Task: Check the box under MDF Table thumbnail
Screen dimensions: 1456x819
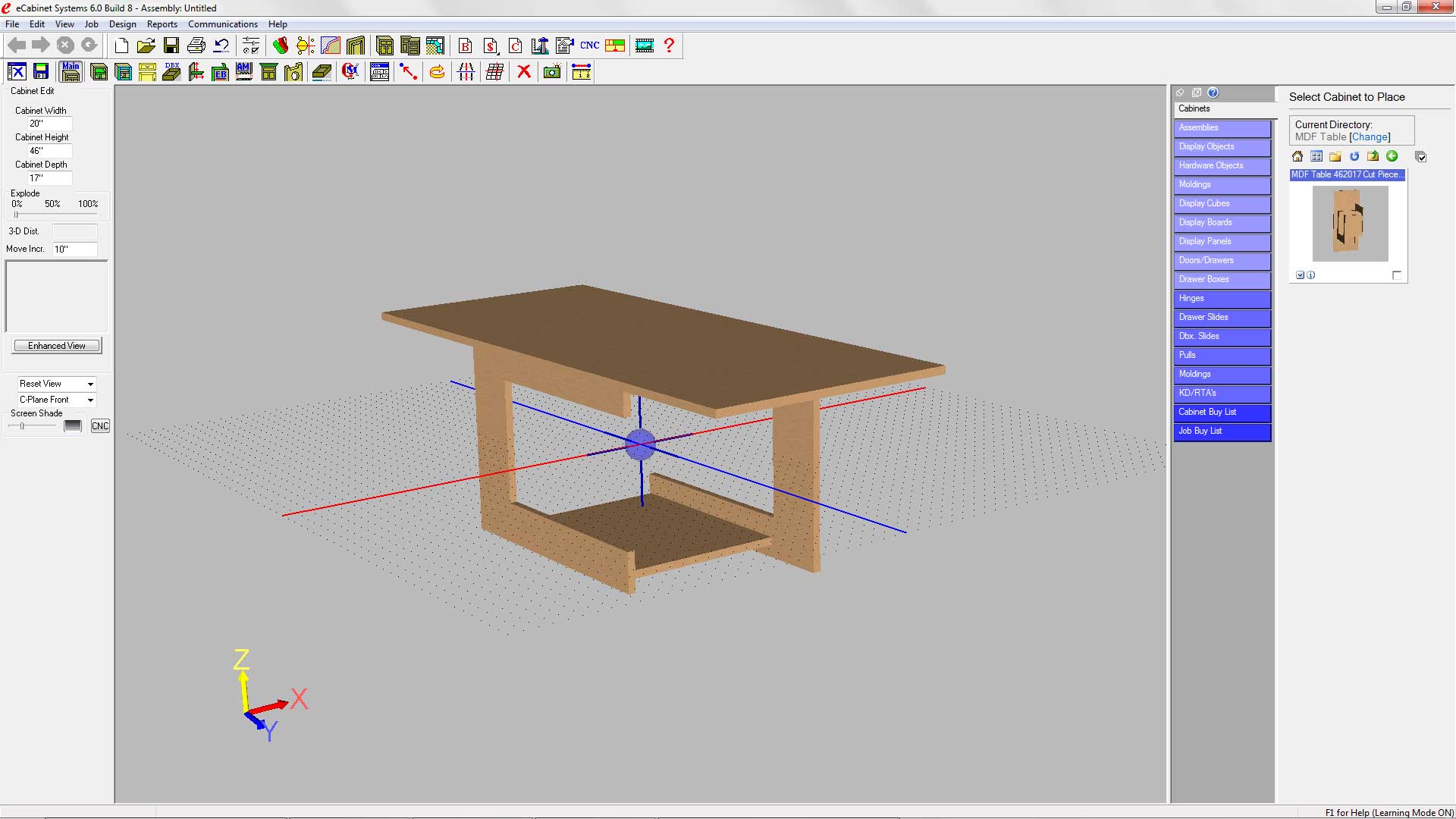Action: click(1397, 275)
